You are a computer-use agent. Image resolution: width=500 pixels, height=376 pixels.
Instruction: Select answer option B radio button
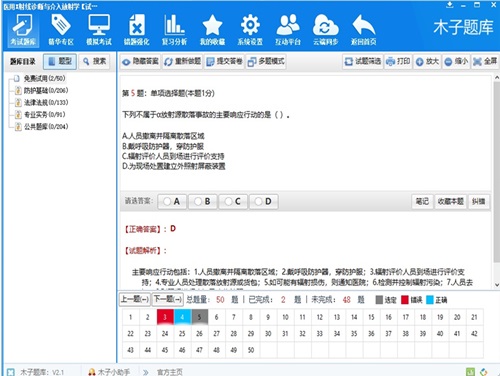pos(202,201)
